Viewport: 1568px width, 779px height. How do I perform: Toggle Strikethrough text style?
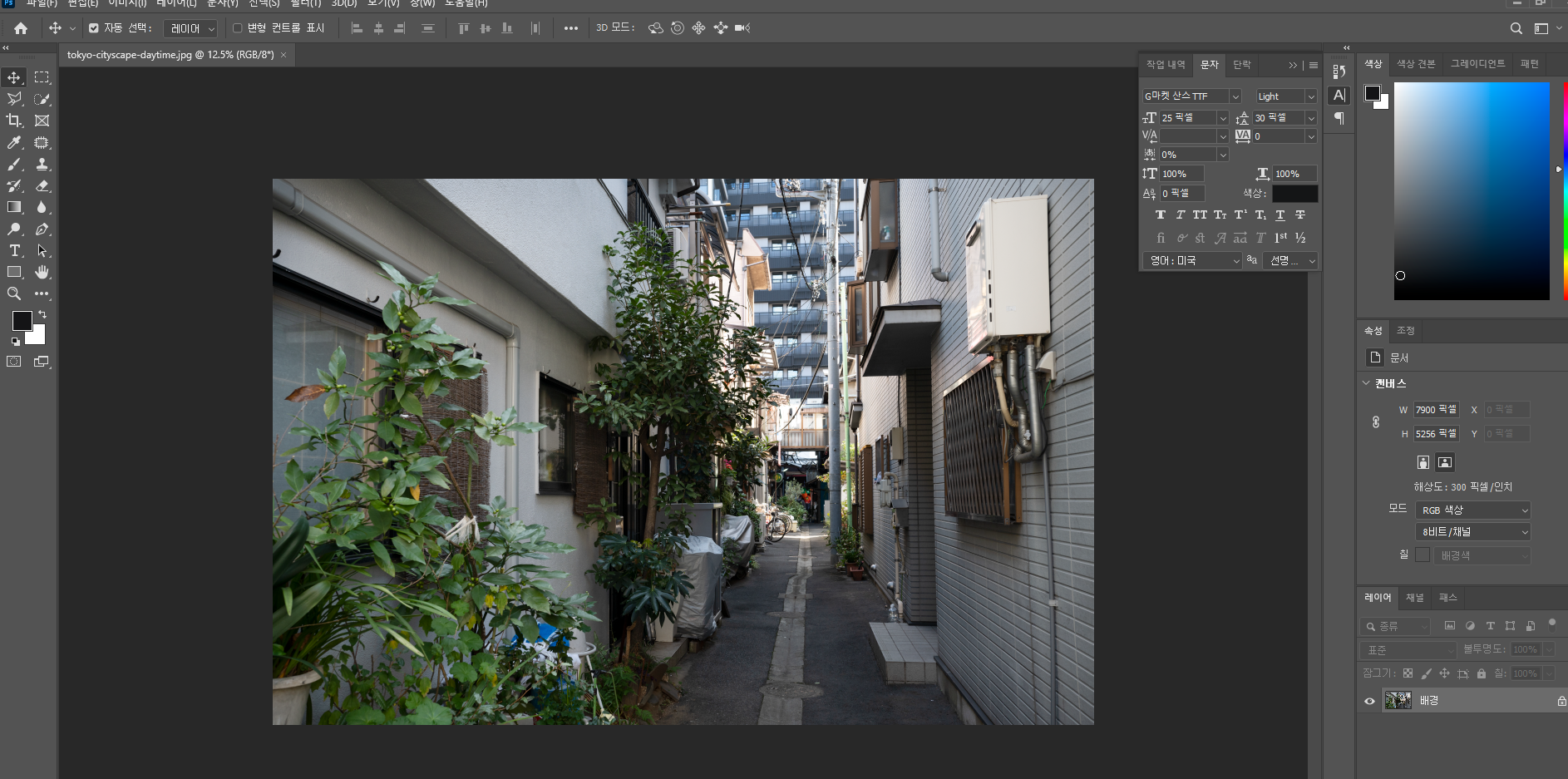pyautogui.click(x=1300, y=214)
